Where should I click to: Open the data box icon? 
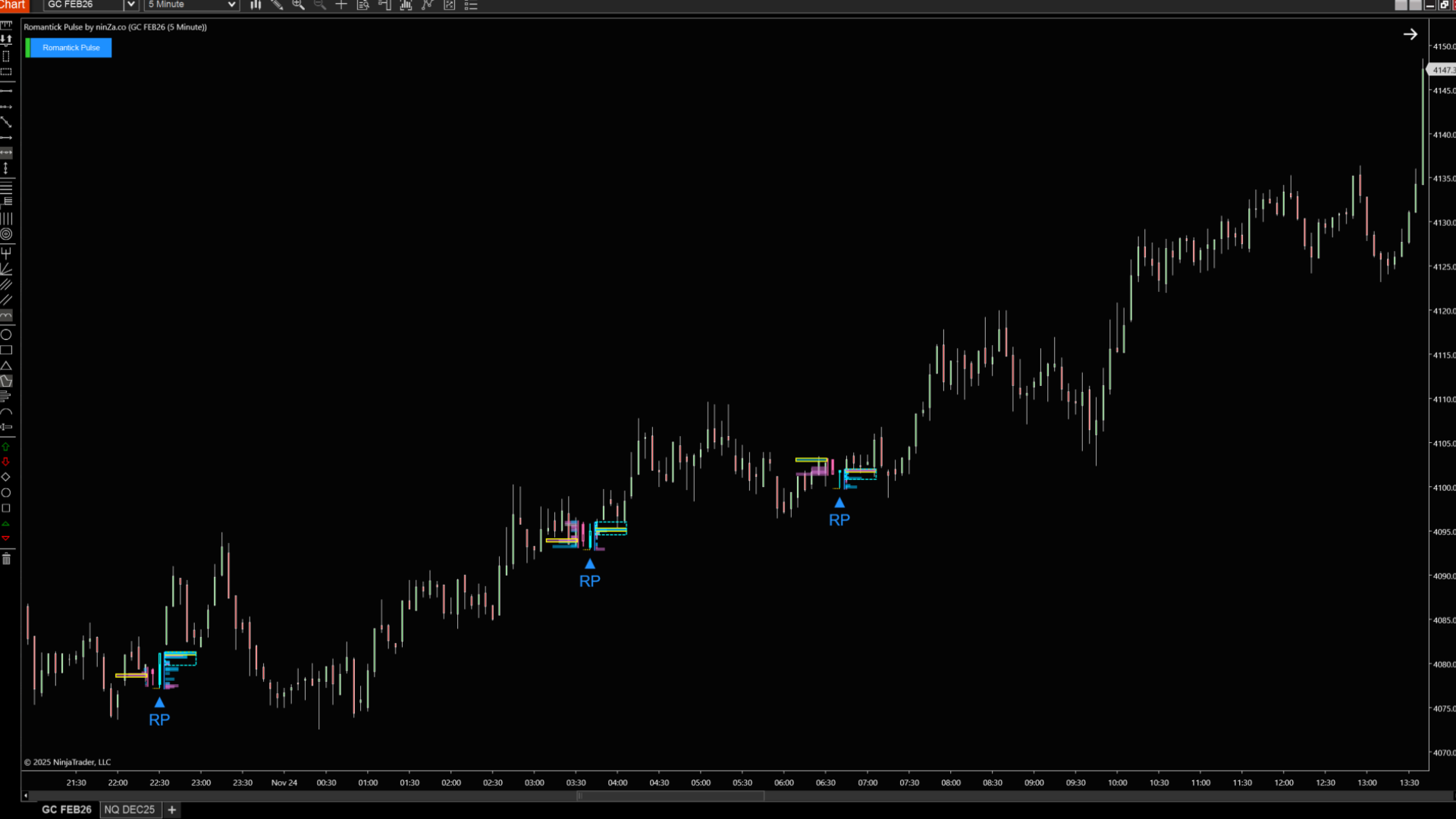(x=362, y=5)
